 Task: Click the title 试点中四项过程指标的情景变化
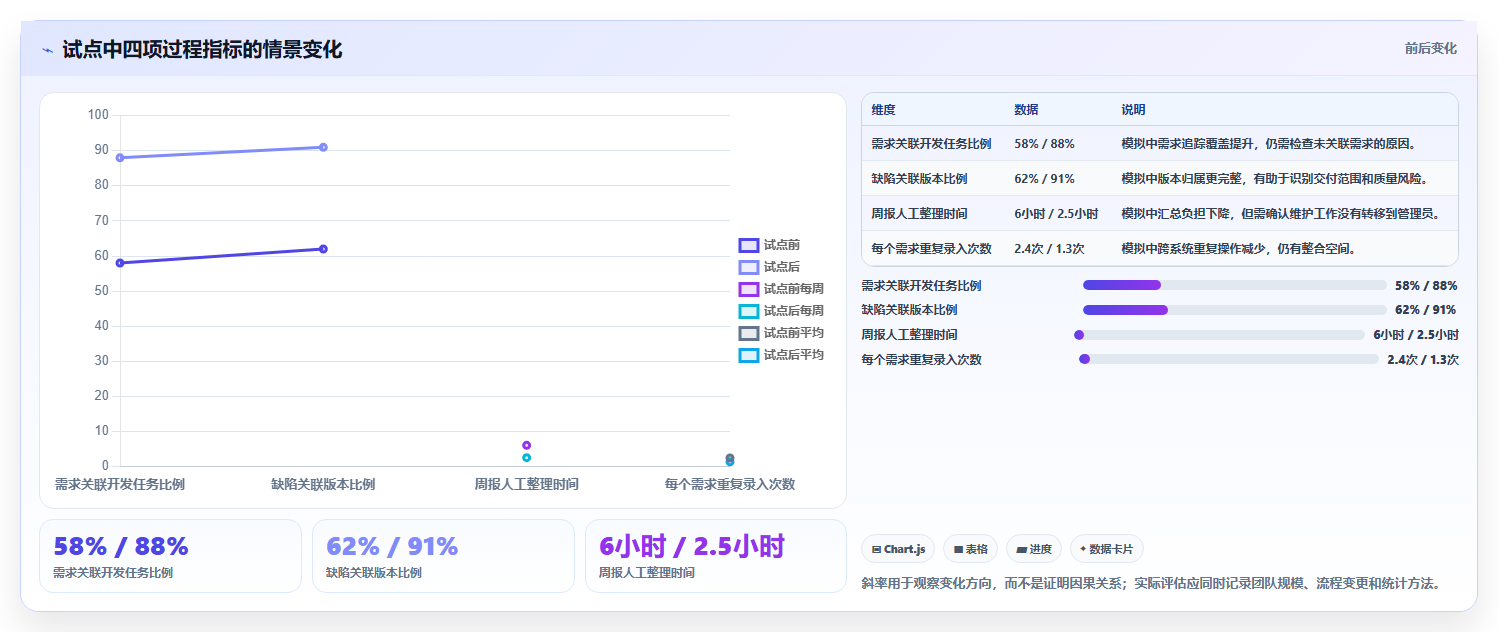(202, 50)
